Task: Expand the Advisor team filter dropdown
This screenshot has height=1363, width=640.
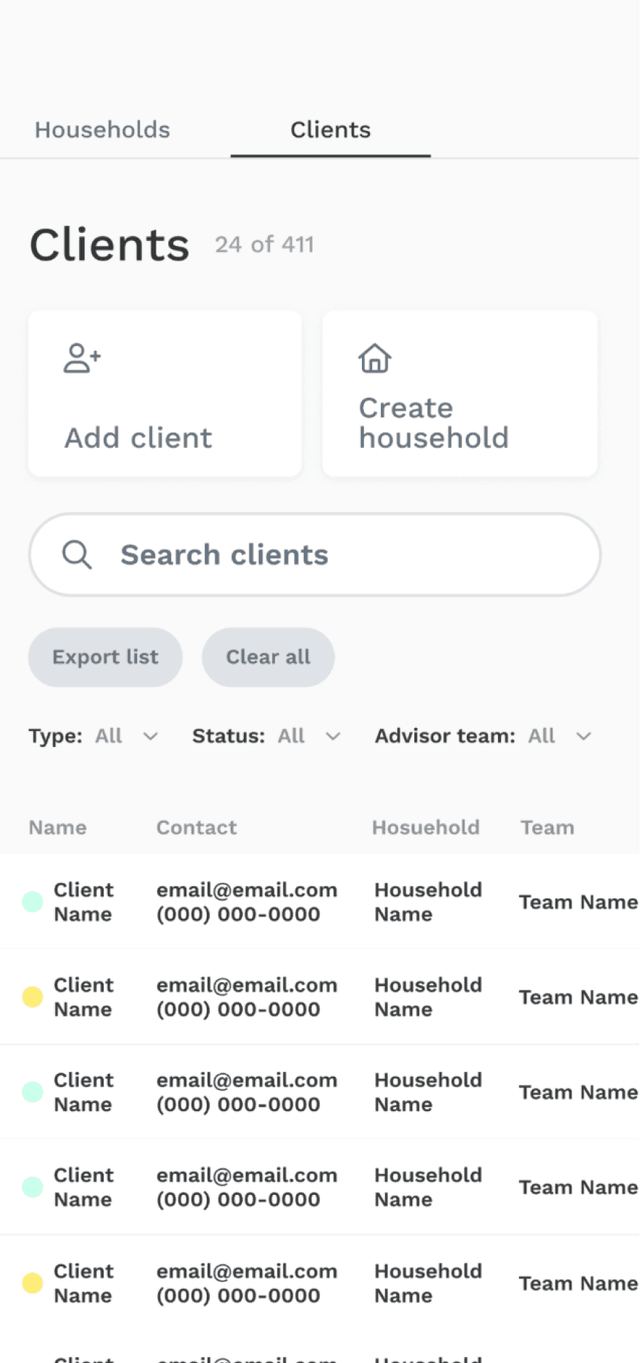Action: point(584,736)
